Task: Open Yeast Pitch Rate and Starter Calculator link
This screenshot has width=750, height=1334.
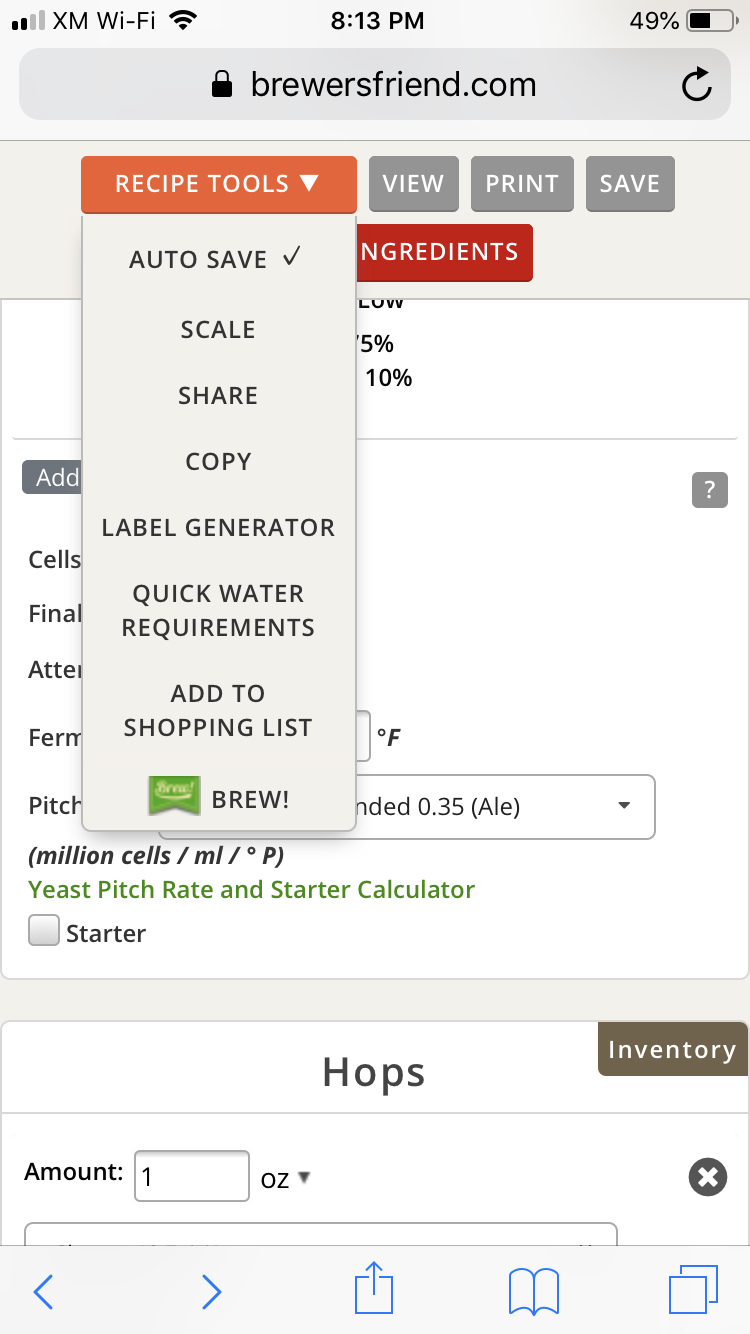Action: tap(251, 890)
